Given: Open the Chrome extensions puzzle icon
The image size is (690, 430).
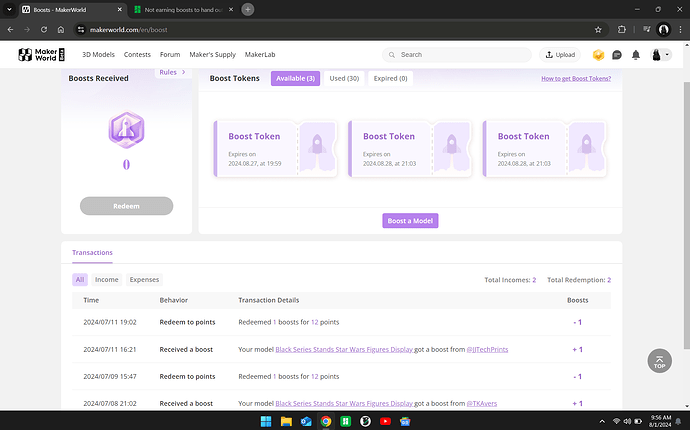Looking at the screenshot, I should [x=621, y=30].
